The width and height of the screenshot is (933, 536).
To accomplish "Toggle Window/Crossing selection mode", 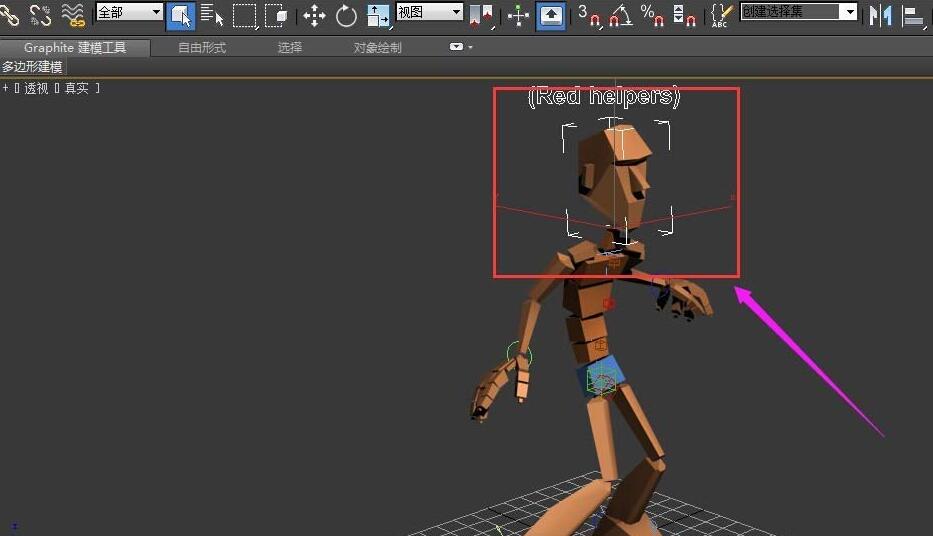I will click(x=276, y=15).
